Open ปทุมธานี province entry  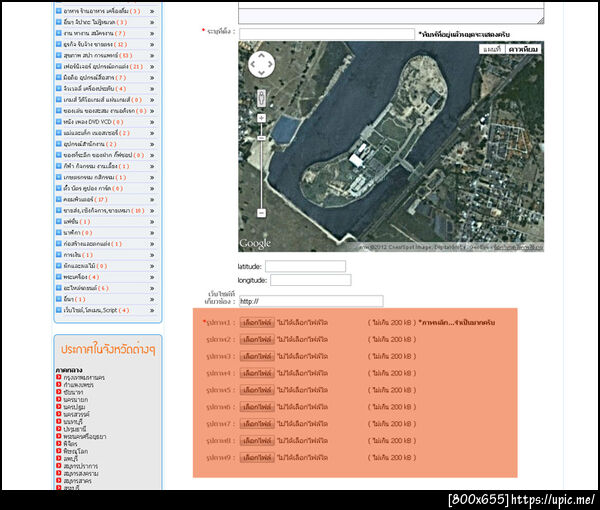[75, 429]
